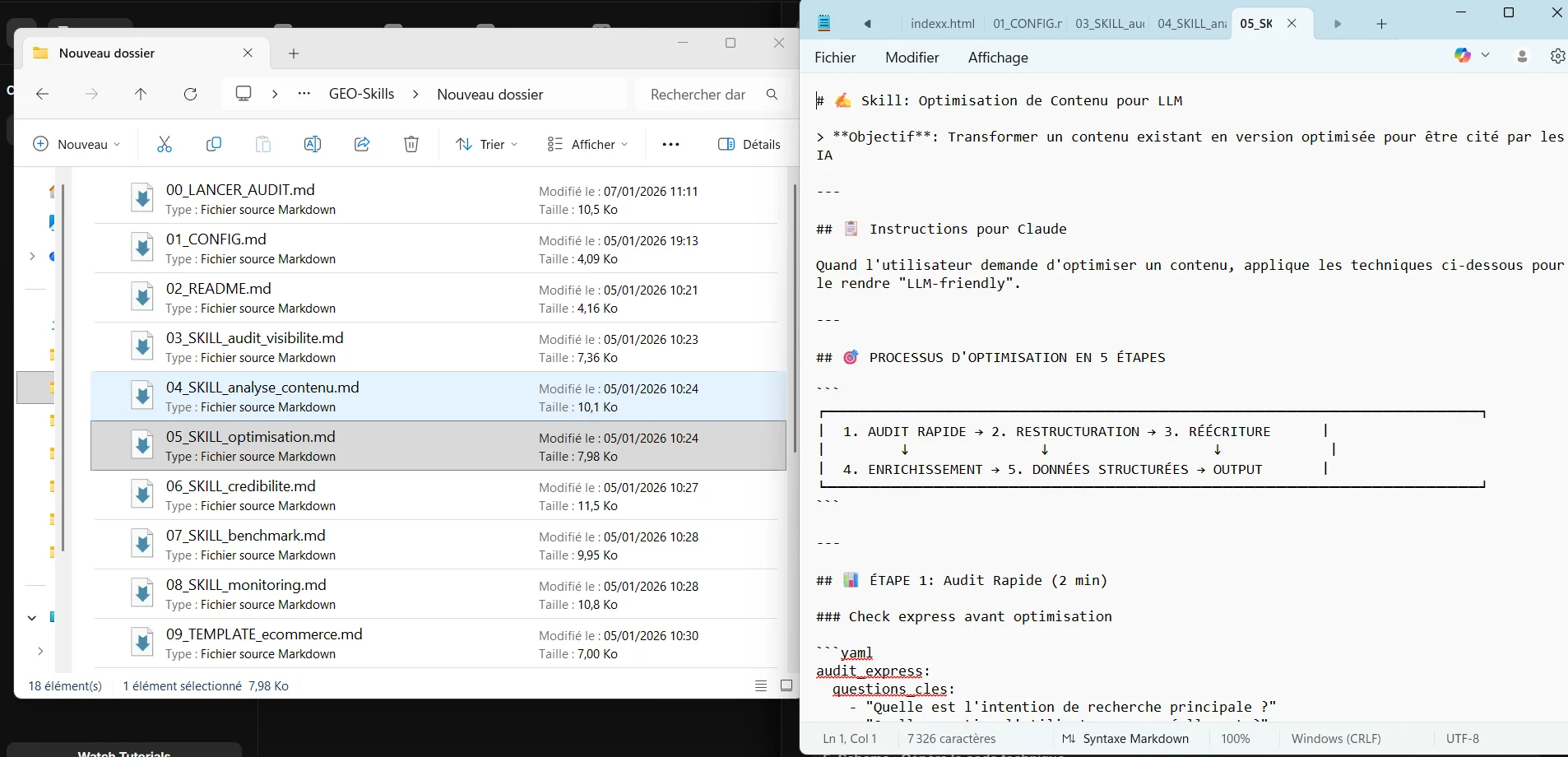Click the heading line '## ÉTAPE 1: Audit Rapide' in Notepad

tap(962, 580)
